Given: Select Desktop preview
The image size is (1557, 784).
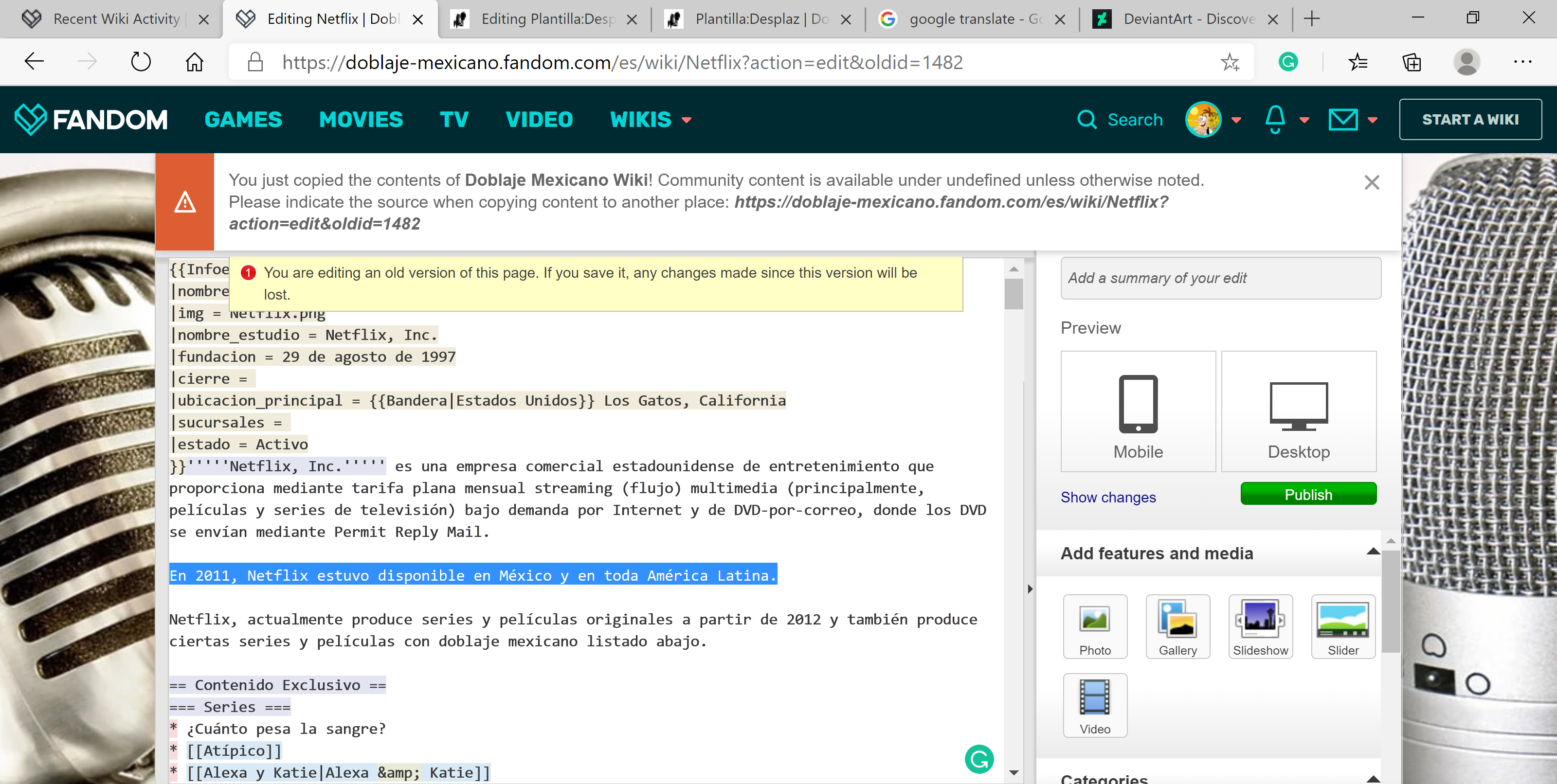Looking at the screenshot, I should tap(1298, 411).
